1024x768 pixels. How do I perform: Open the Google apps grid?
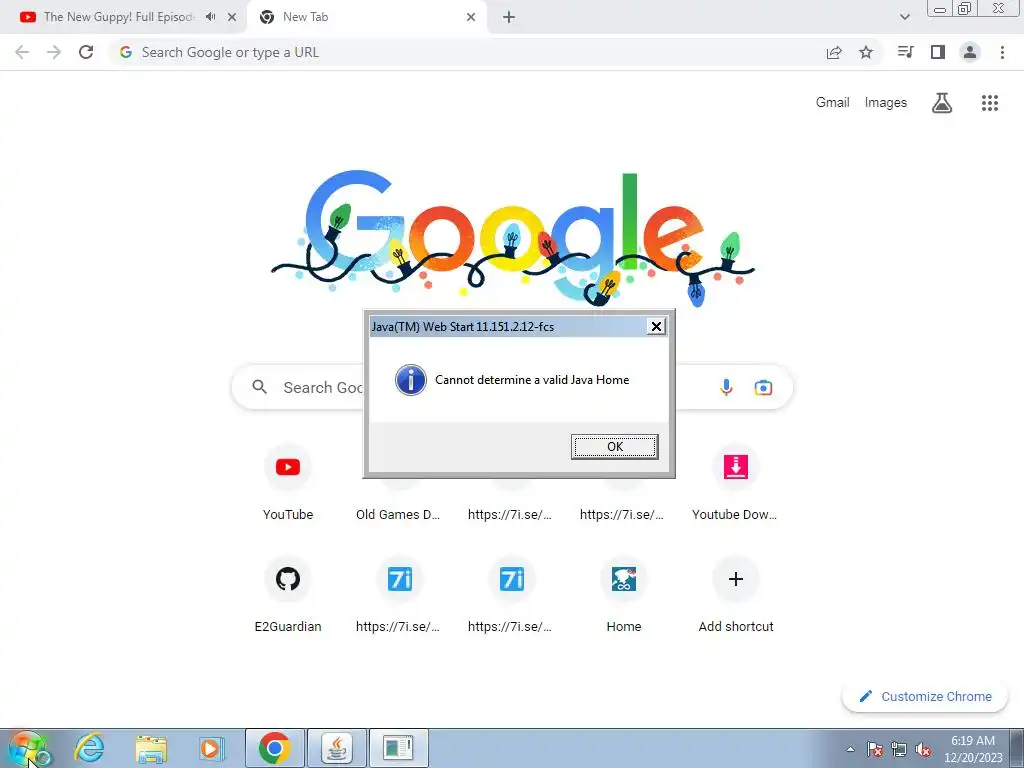[990, 103]
